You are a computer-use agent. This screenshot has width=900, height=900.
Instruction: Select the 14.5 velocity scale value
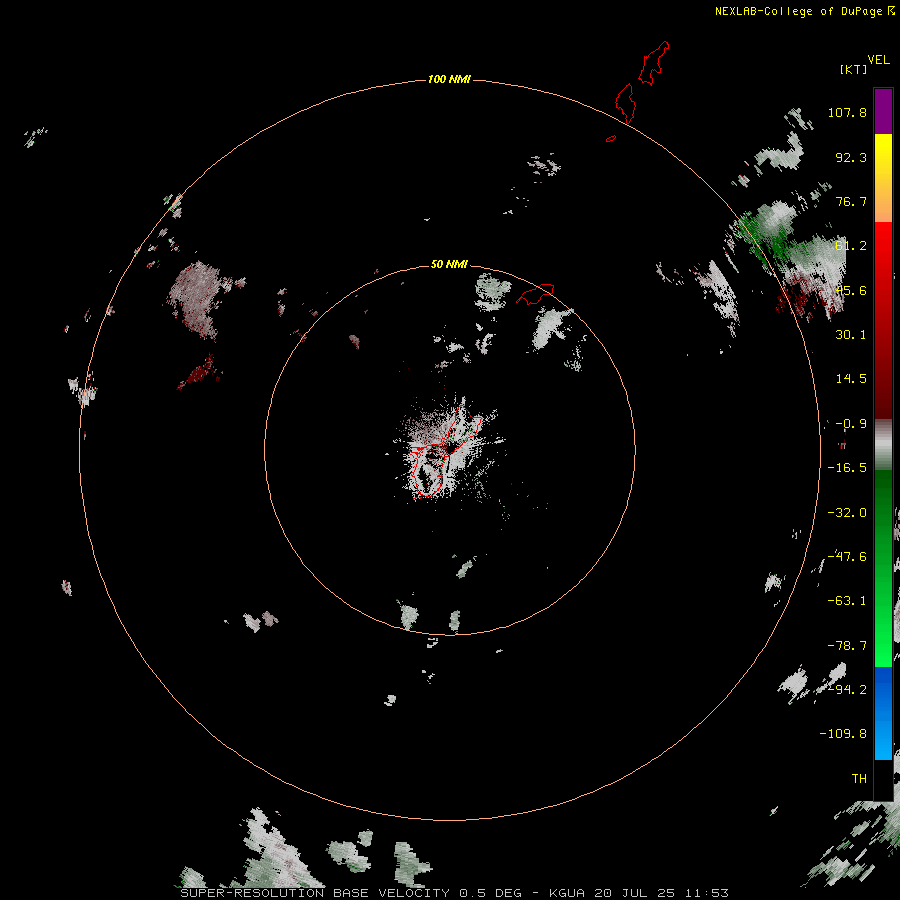pos(851,379)
